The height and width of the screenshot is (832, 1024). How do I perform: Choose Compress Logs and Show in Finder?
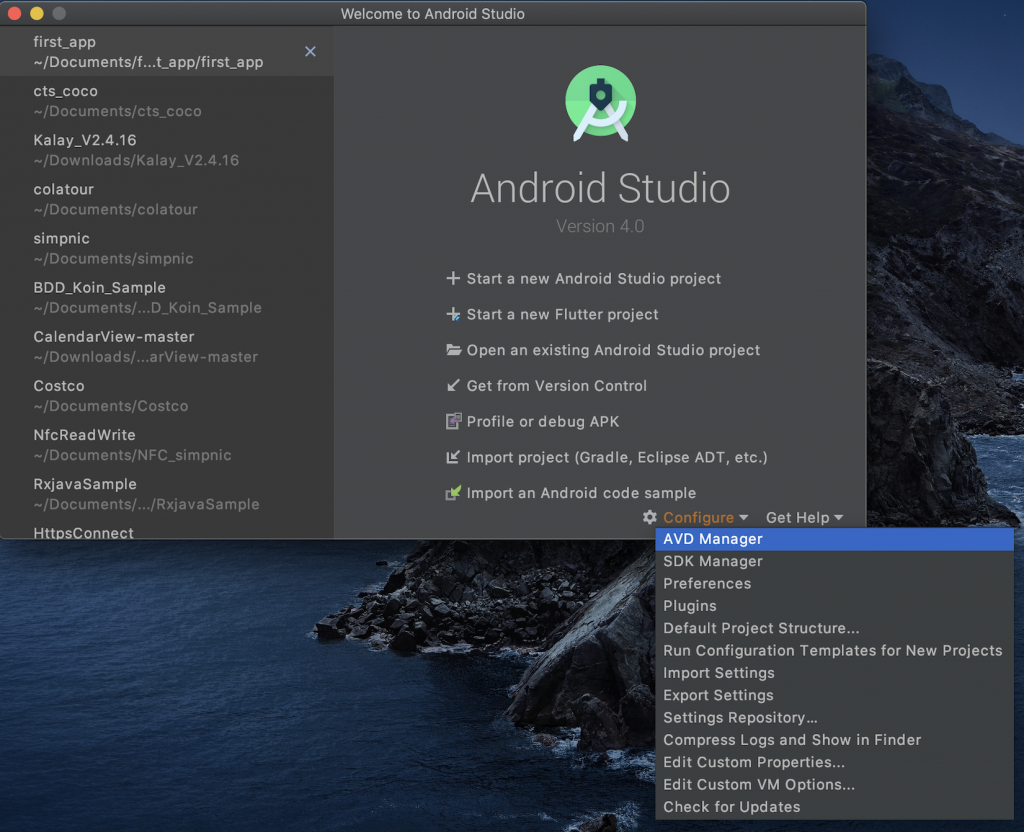(x=834, y=739)
